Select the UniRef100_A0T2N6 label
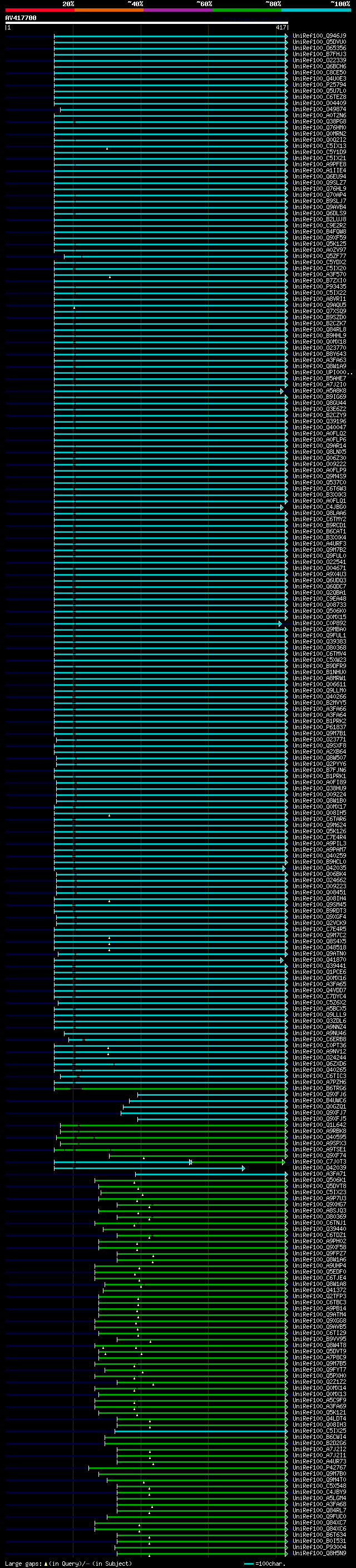The image size is (356, 1568). [319, 116]
